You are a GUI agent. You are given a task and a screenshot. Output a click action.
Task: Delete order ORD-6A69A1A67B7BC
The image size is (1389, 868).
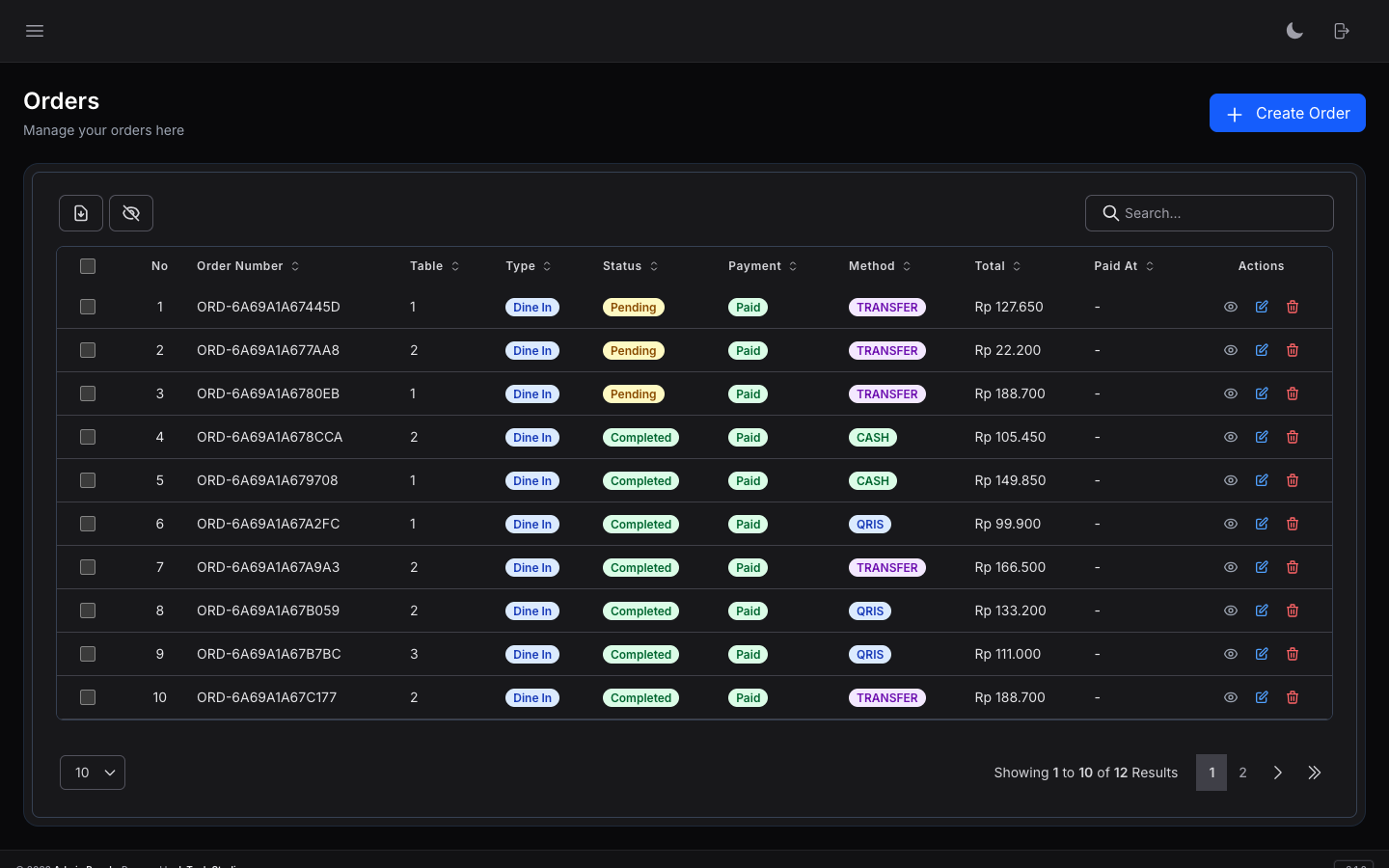[x=1293, y=654]
